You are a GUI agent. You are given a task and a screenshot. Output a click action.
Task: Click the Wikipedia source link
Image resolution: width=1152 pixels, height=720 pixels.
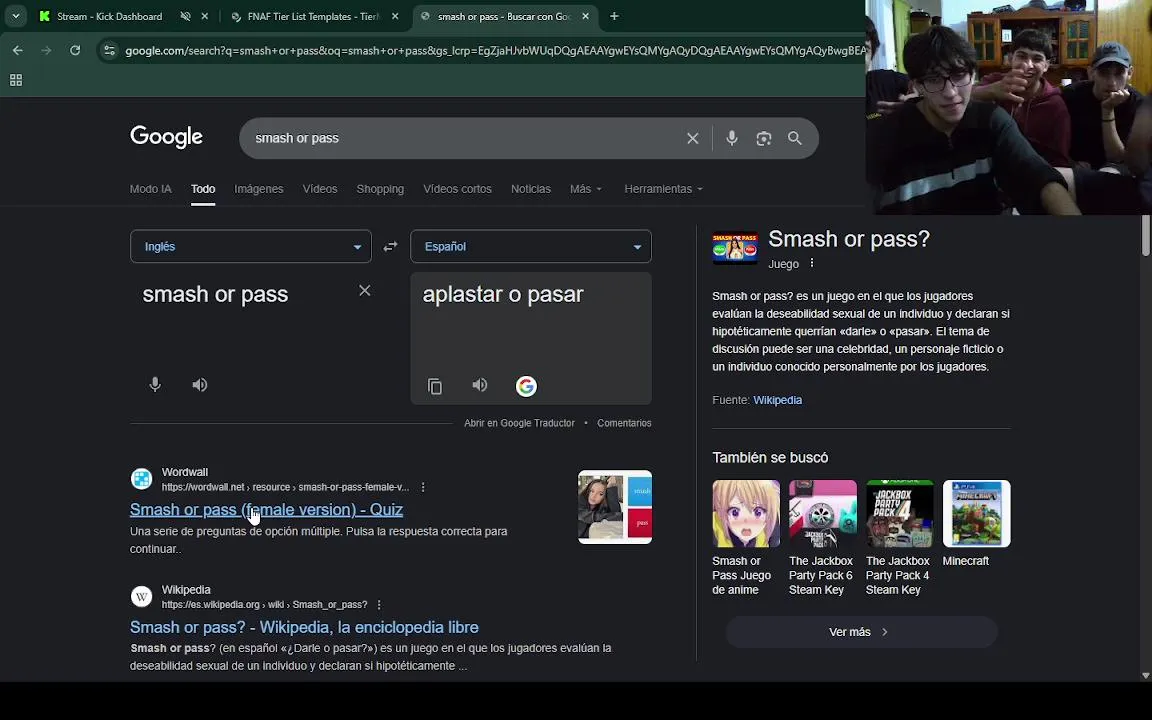pyautogui.click(x=777, y=400)
